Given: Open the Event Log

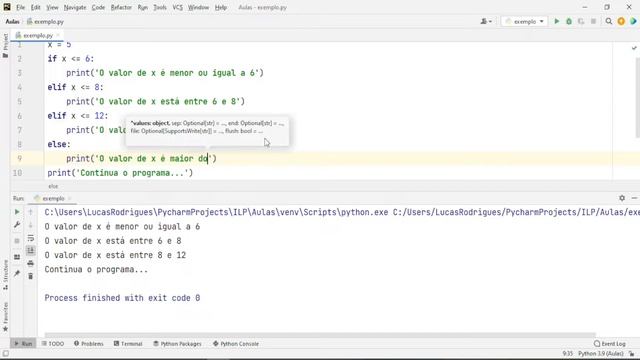Looking at the screenshot, I should click(610, 344).
